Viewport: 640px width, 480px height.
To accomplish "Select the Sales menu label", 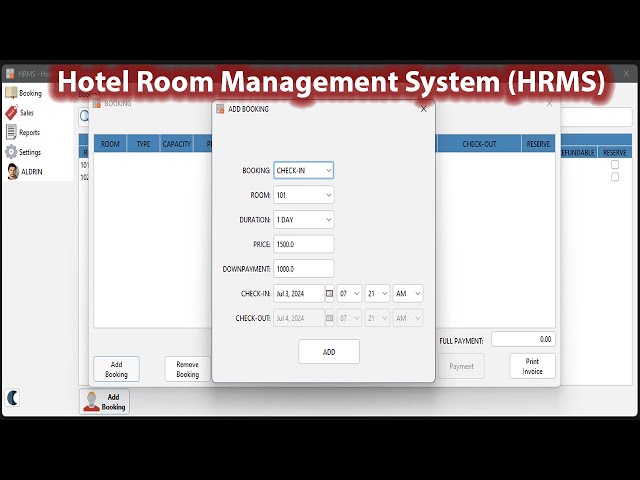I will 27,113.
